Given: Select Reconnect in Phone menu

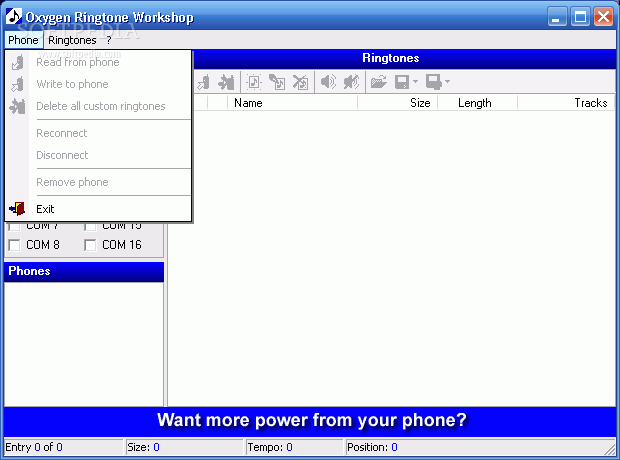Looking at the screenshot, I should (98, 133).
